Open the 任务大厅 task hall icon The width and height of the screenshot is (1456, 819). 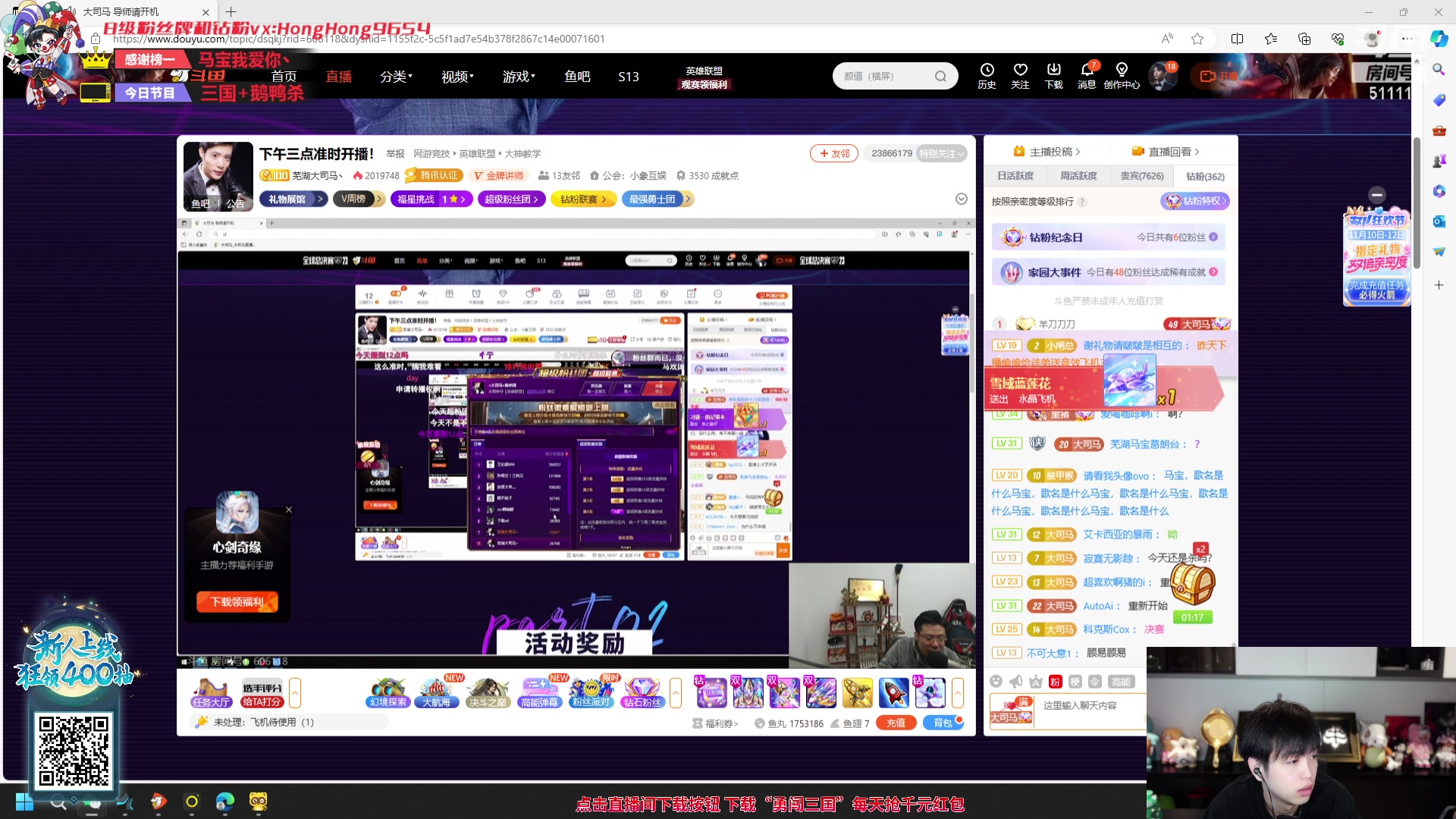click(x=210, y=692)
